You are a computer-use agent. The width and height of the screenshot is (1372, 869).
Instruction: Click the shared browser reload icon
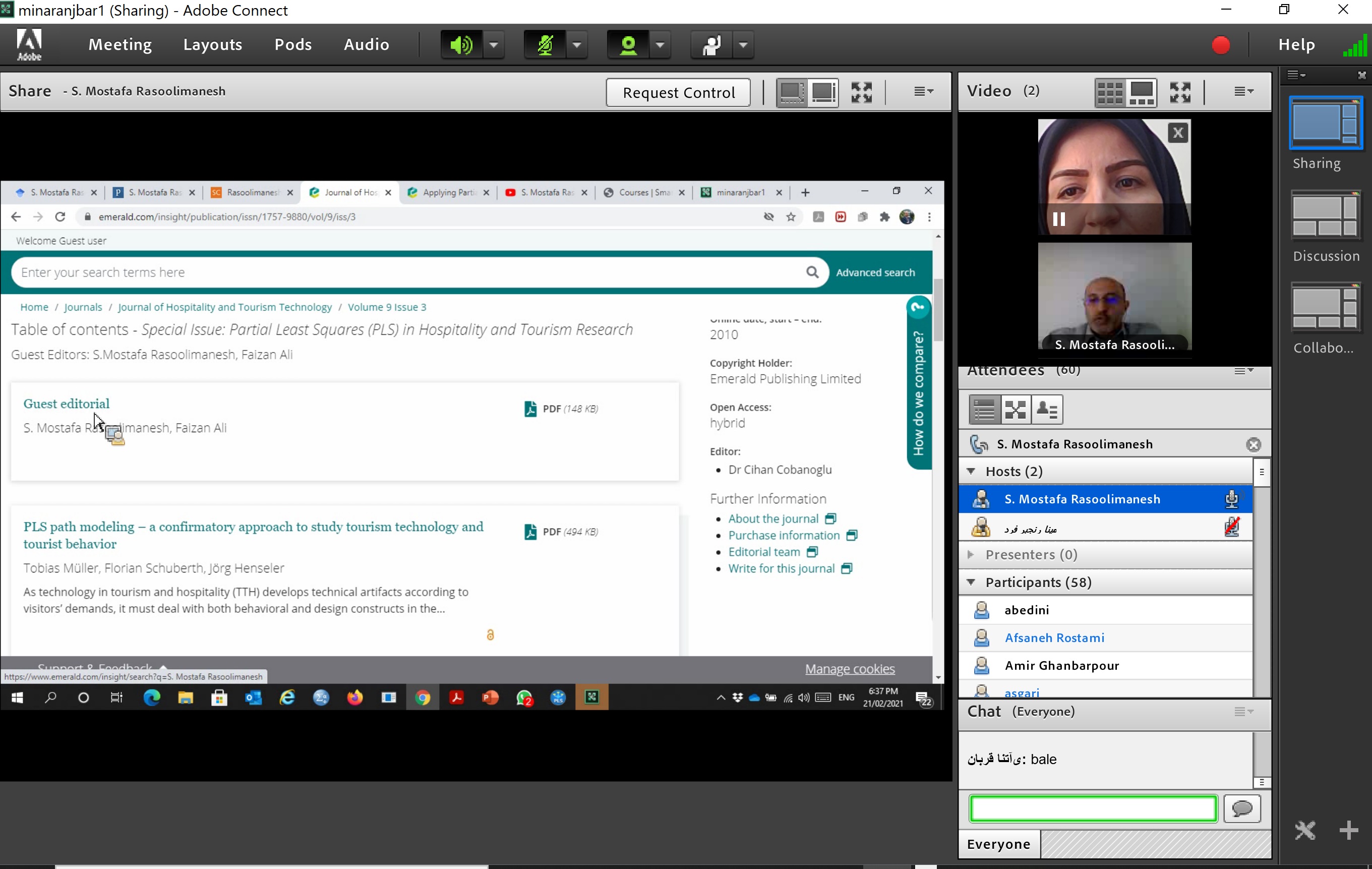(60, 217)
